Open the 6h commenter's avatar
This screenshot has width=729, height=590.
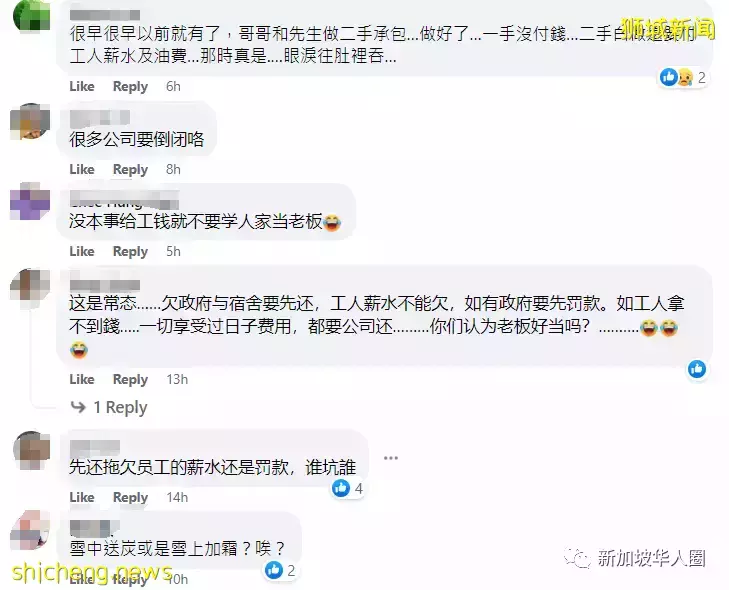[31, 15]
